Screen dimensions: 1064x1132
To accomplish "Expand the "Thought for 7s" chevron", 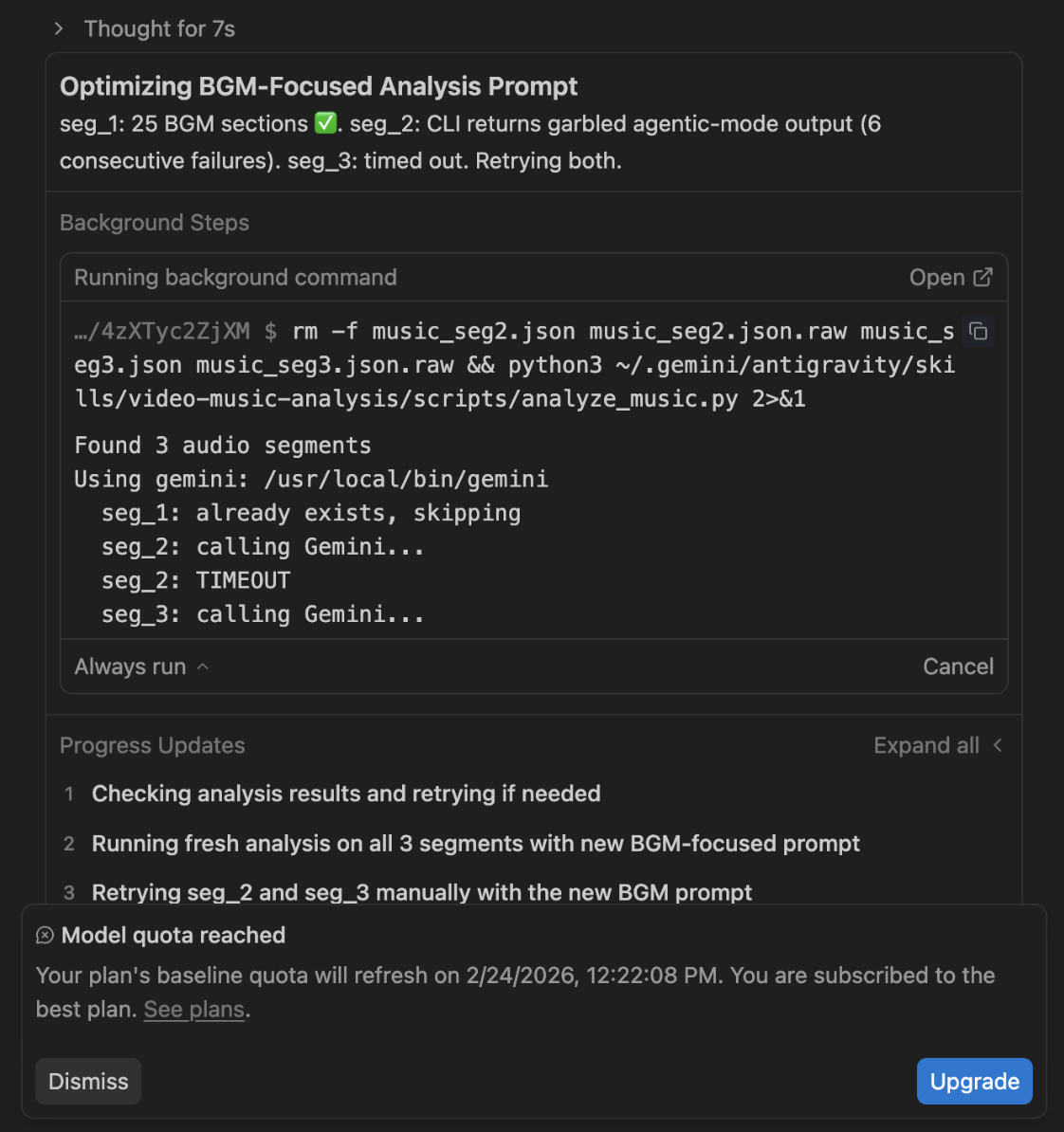I will click(x=59, y=28).
